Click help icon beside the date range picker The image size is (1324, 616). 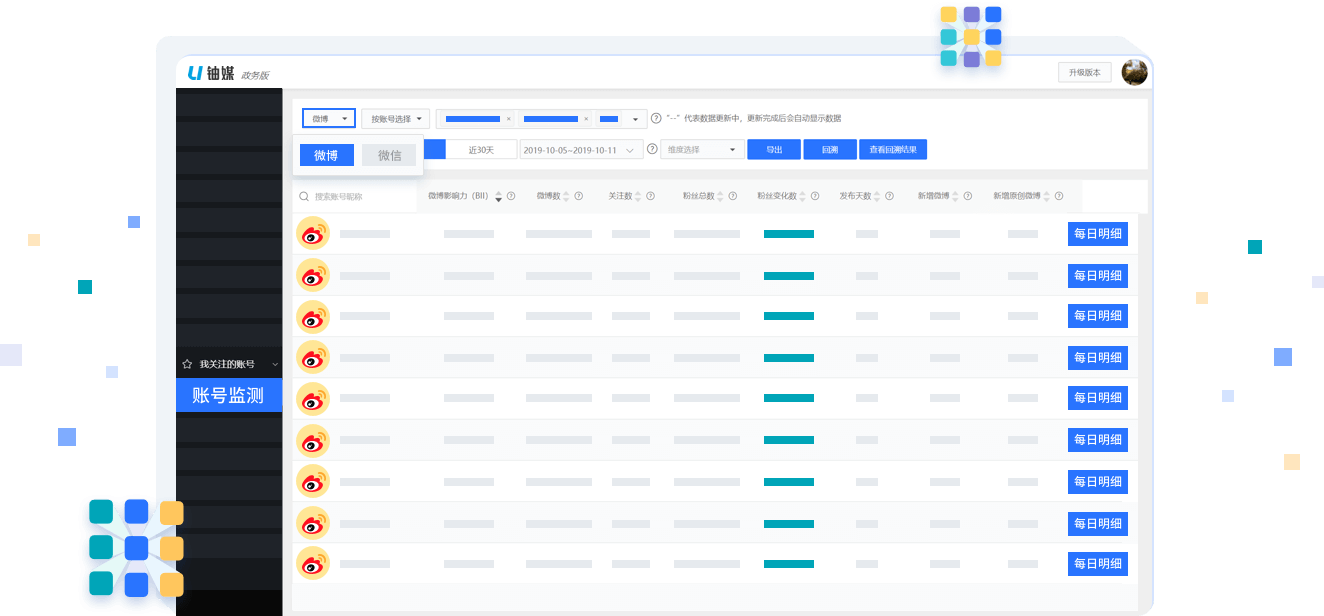(x=652, y=149)
